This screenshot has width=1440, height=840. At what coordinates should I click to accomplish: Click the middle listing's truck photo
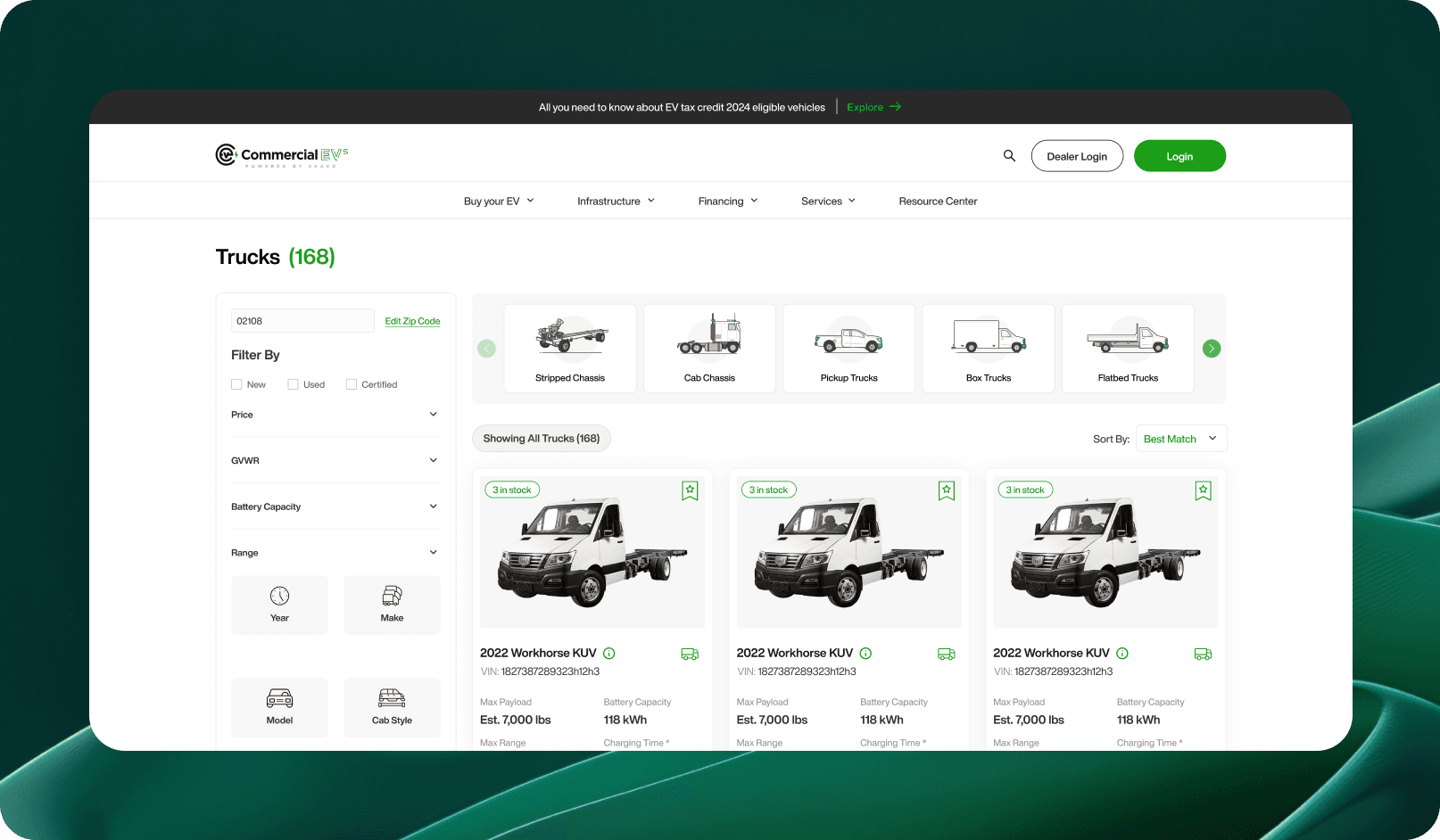pos(849,552)
